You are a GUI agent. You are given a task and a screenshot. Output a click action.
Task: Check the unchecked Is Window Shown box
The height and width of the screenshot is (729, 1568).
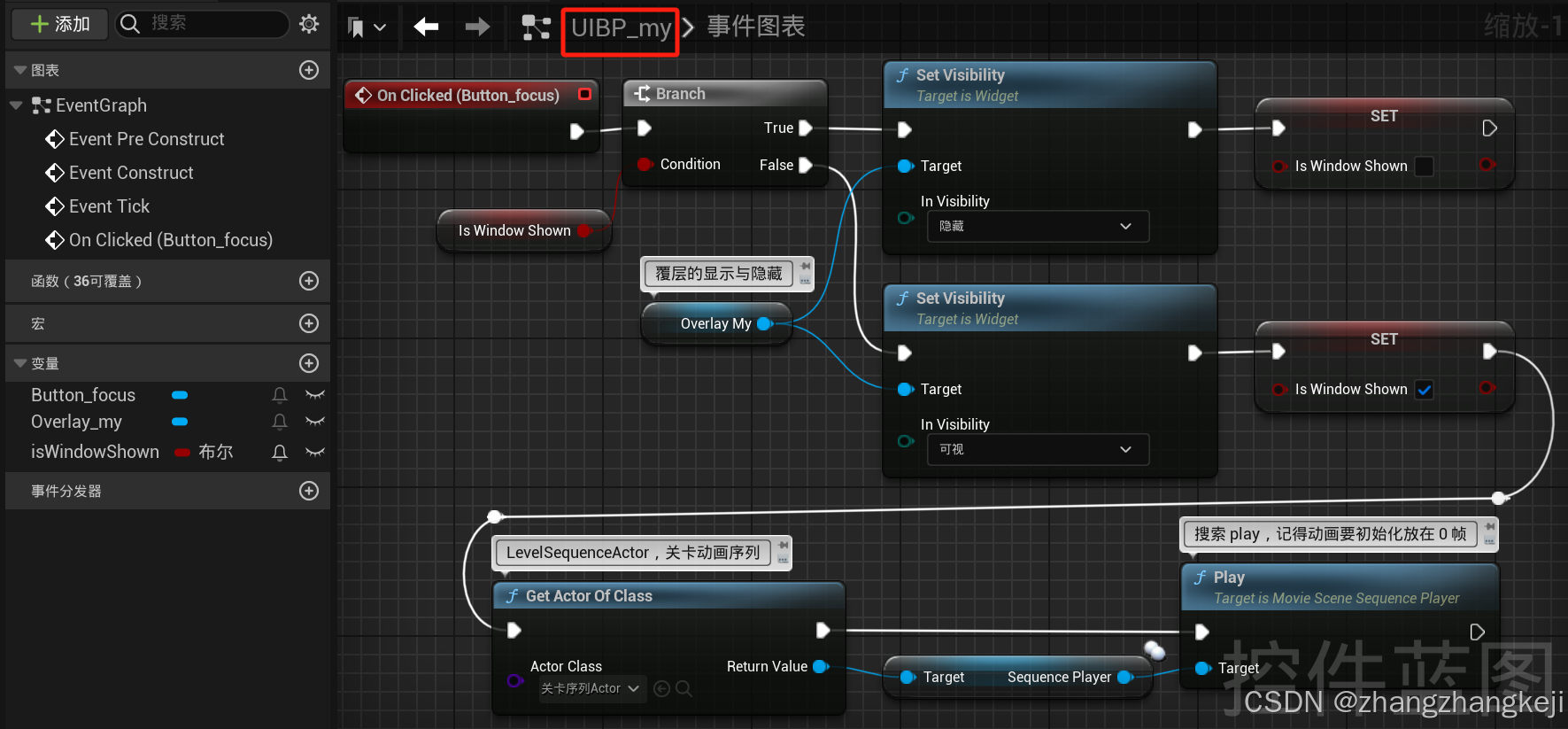[x=1424, y=167]
